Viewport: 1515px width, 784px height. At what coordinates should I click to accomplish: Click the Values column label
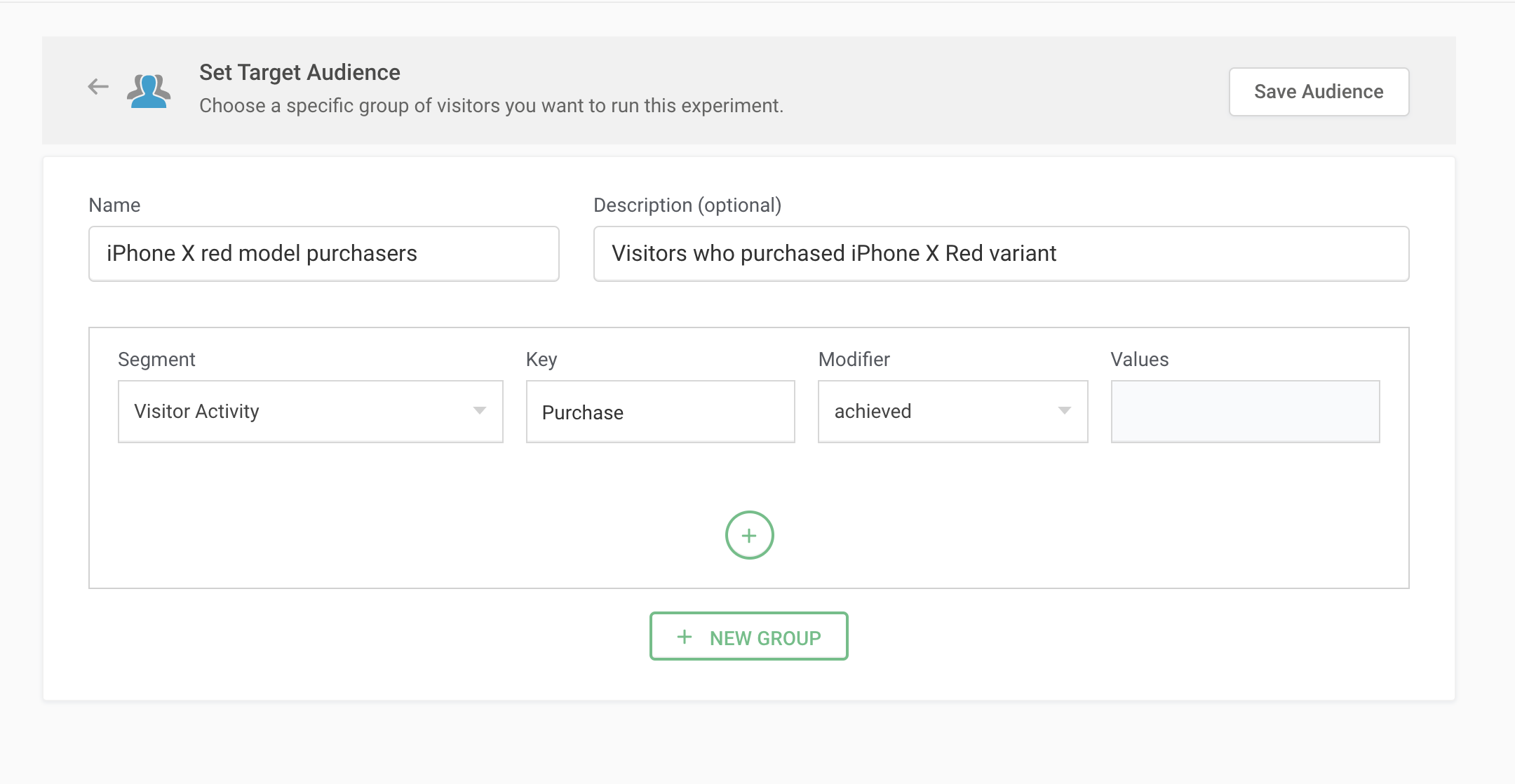coord(1139,359)
